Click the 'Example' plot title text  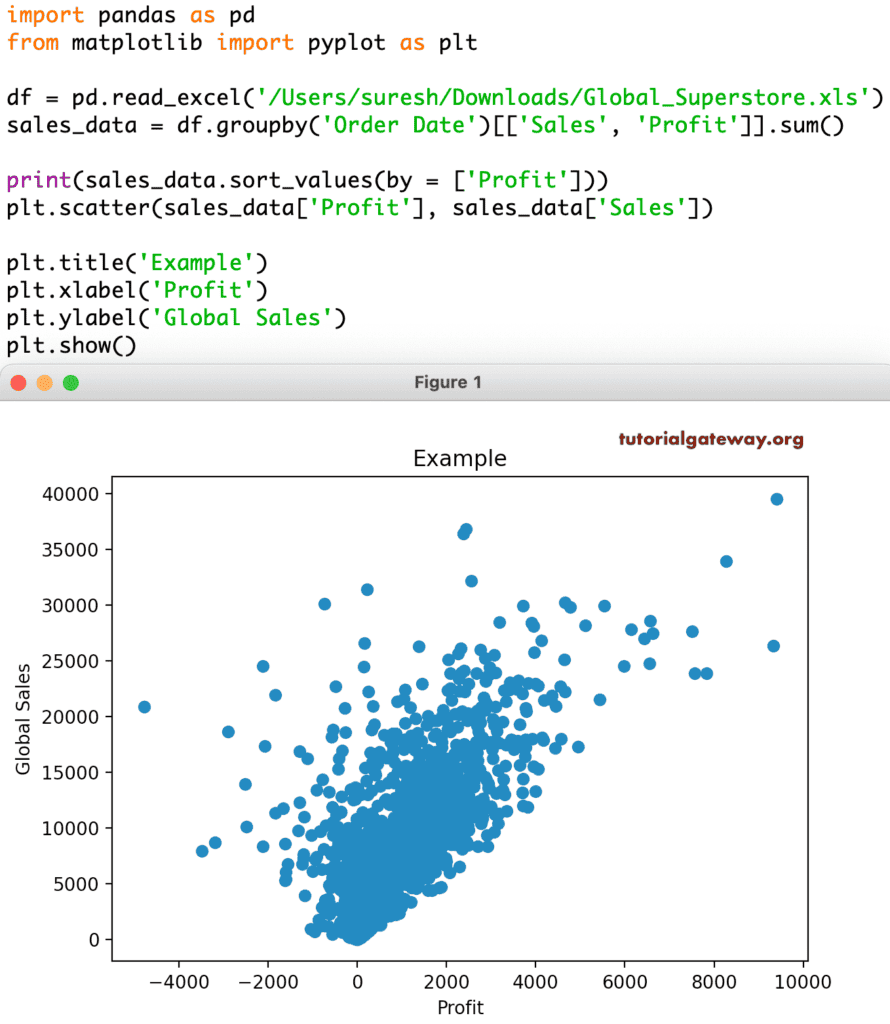[x=459, y=458]
